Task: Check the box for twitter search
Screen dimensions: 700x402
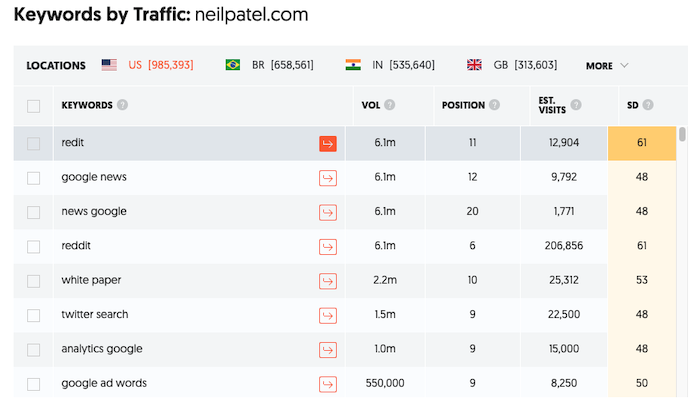Action: pos(33,316)
